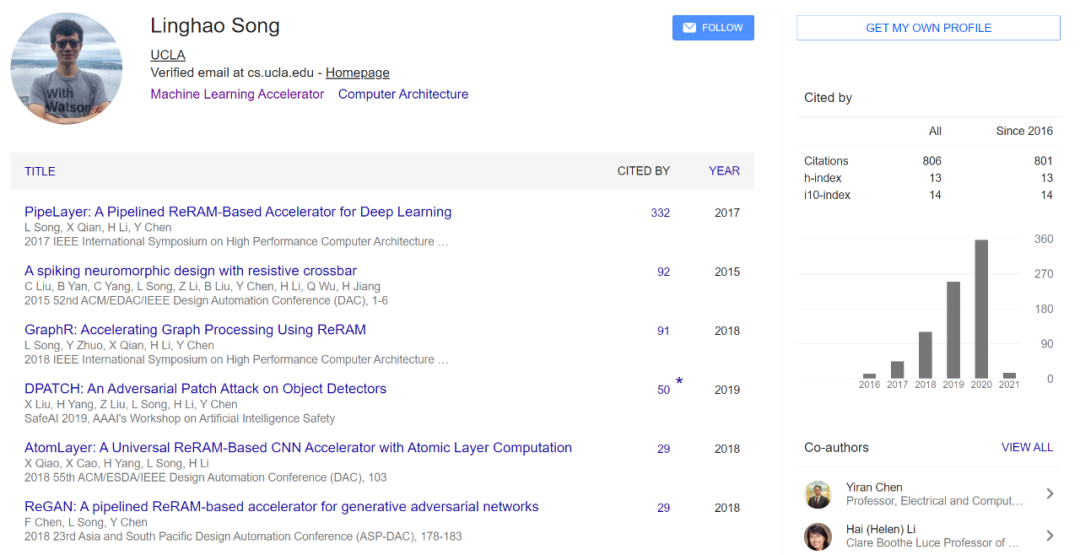Click Yiran Chen's co-author avatar

click(820, 494)
